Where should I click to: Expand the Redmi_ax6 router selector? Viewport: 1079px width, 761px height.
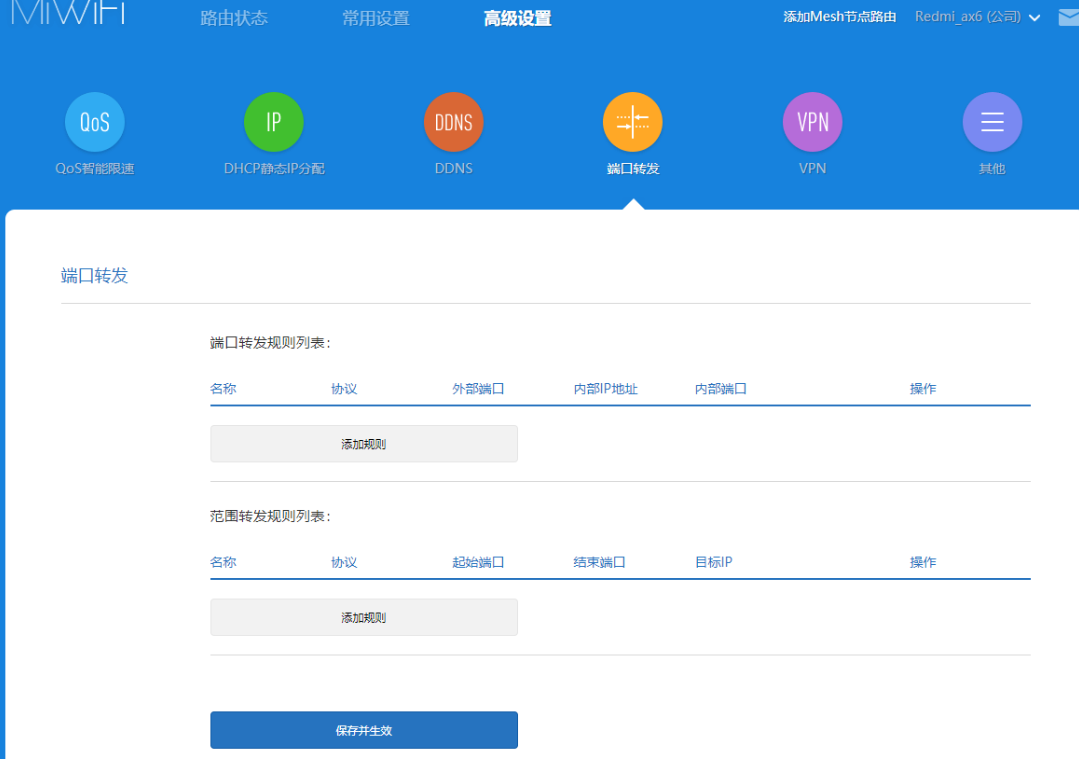point(975,17)
